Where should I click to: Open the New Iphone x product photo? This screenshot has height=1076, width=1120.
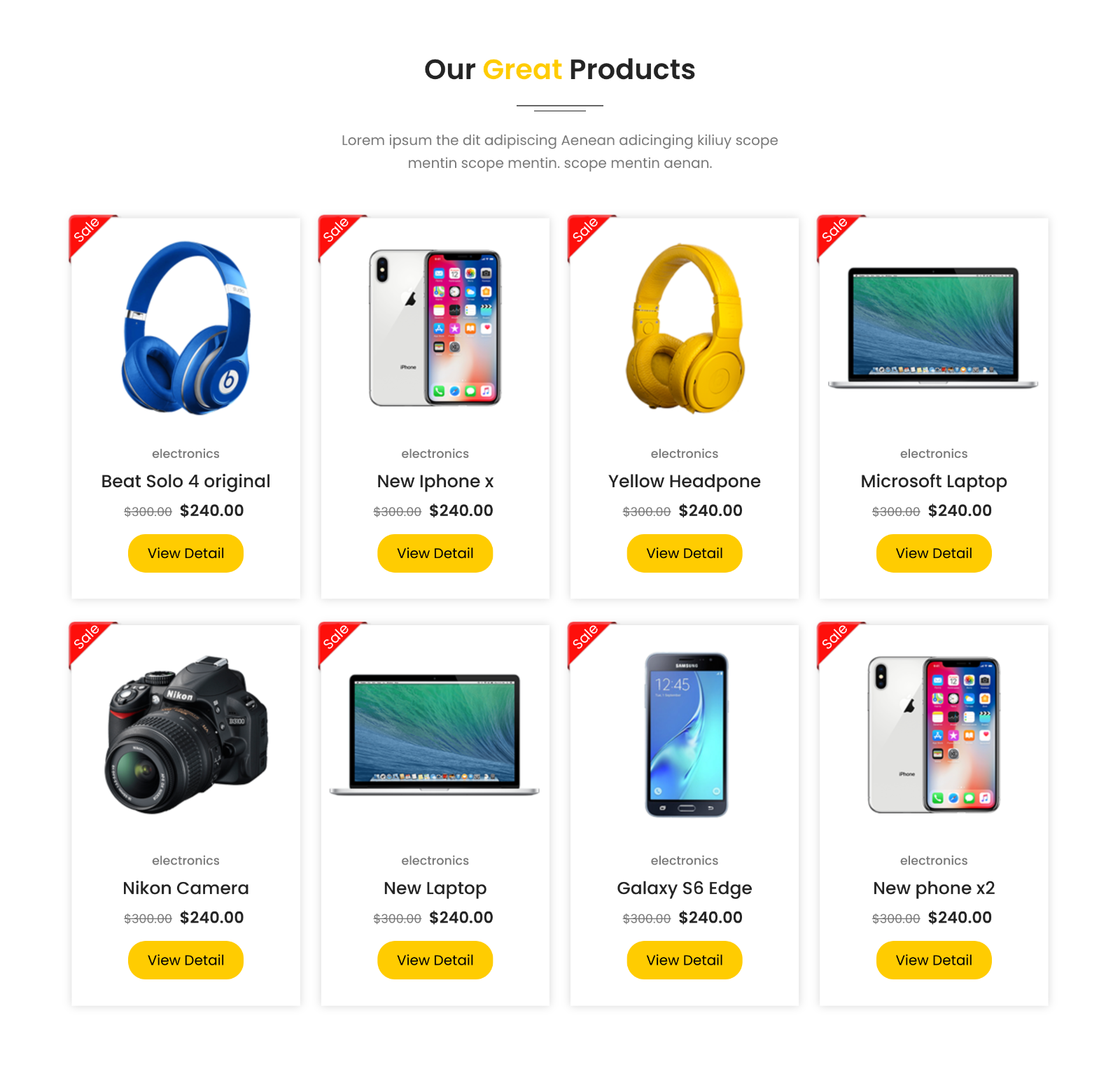click(435, 328)
